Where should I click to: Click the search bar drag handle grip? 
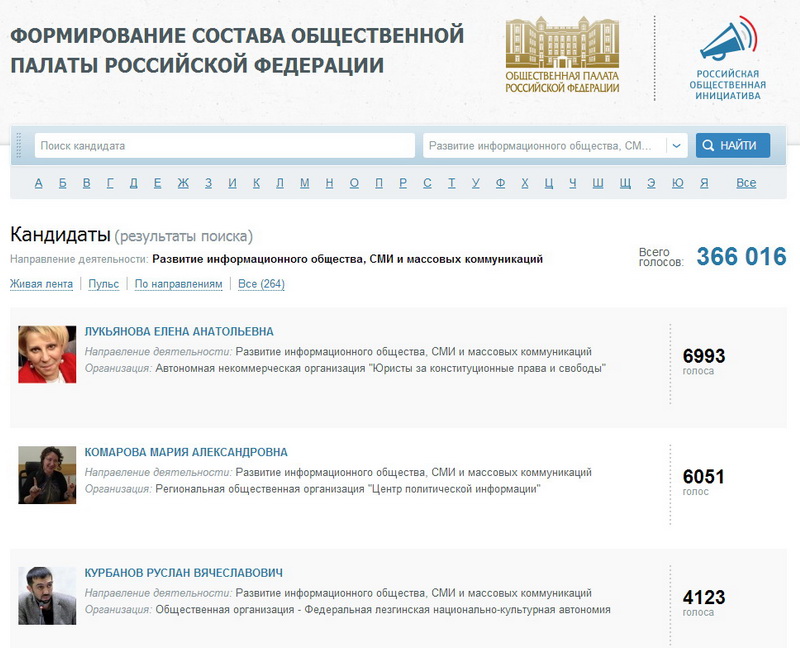click(19, 145)
